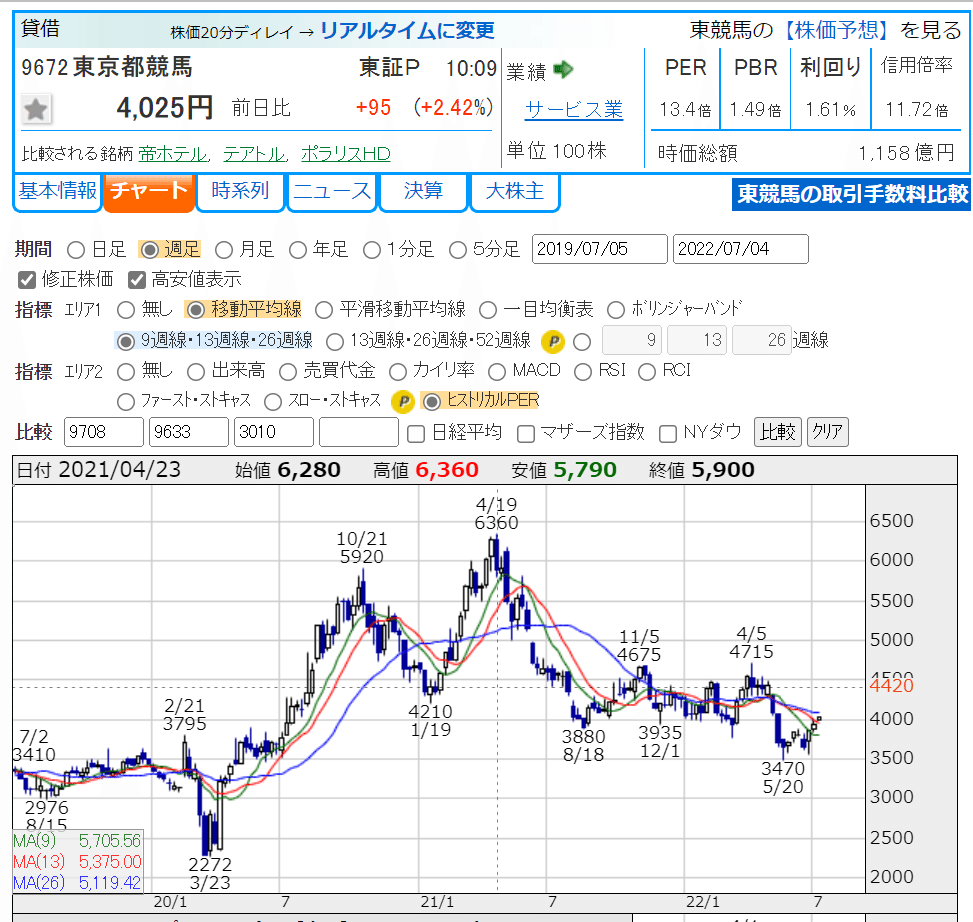Select the 週足 period radio button
973x922 pixels.
click(x=149, y=250)
